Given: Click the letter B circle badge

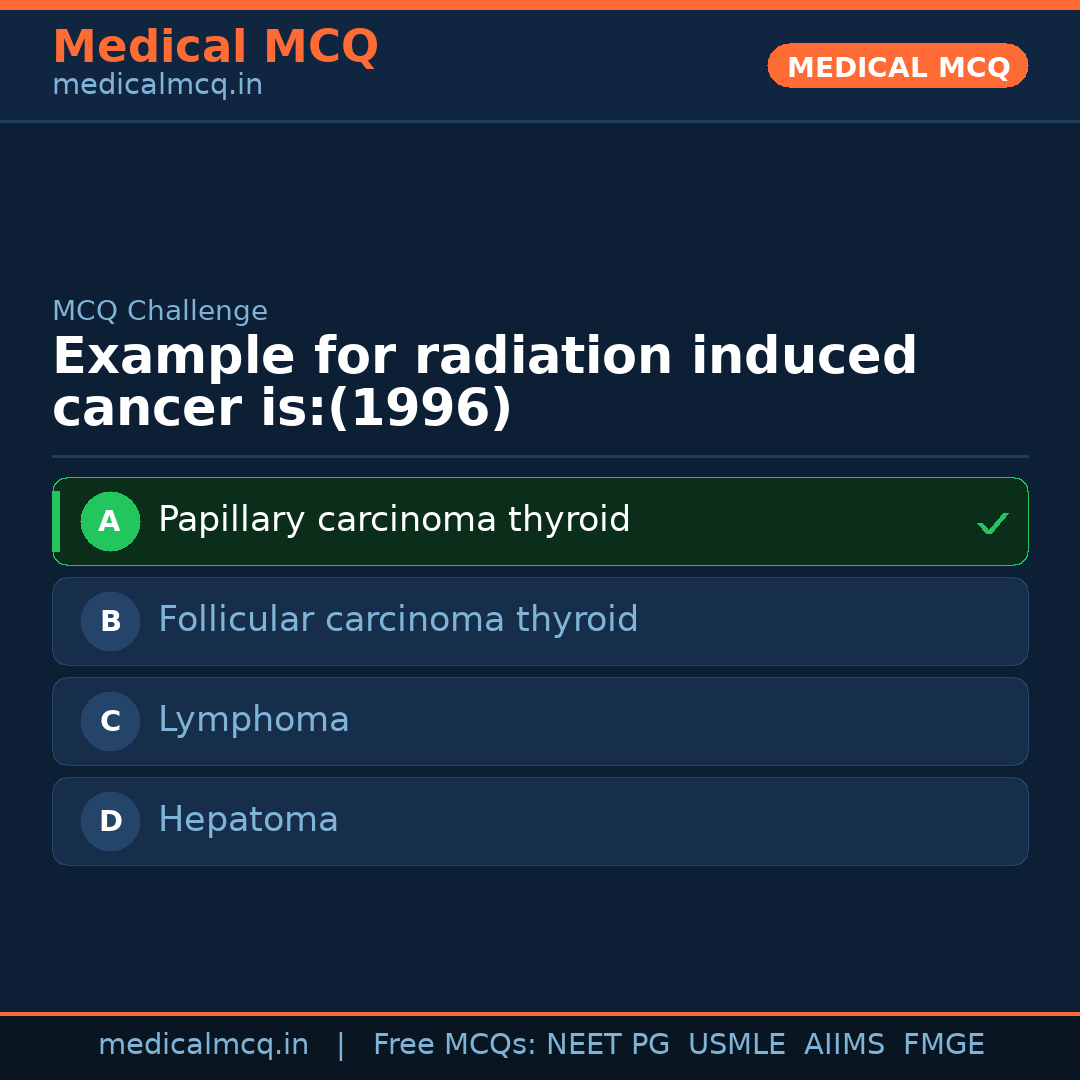Looking at the screenshot, I should 110,622.
